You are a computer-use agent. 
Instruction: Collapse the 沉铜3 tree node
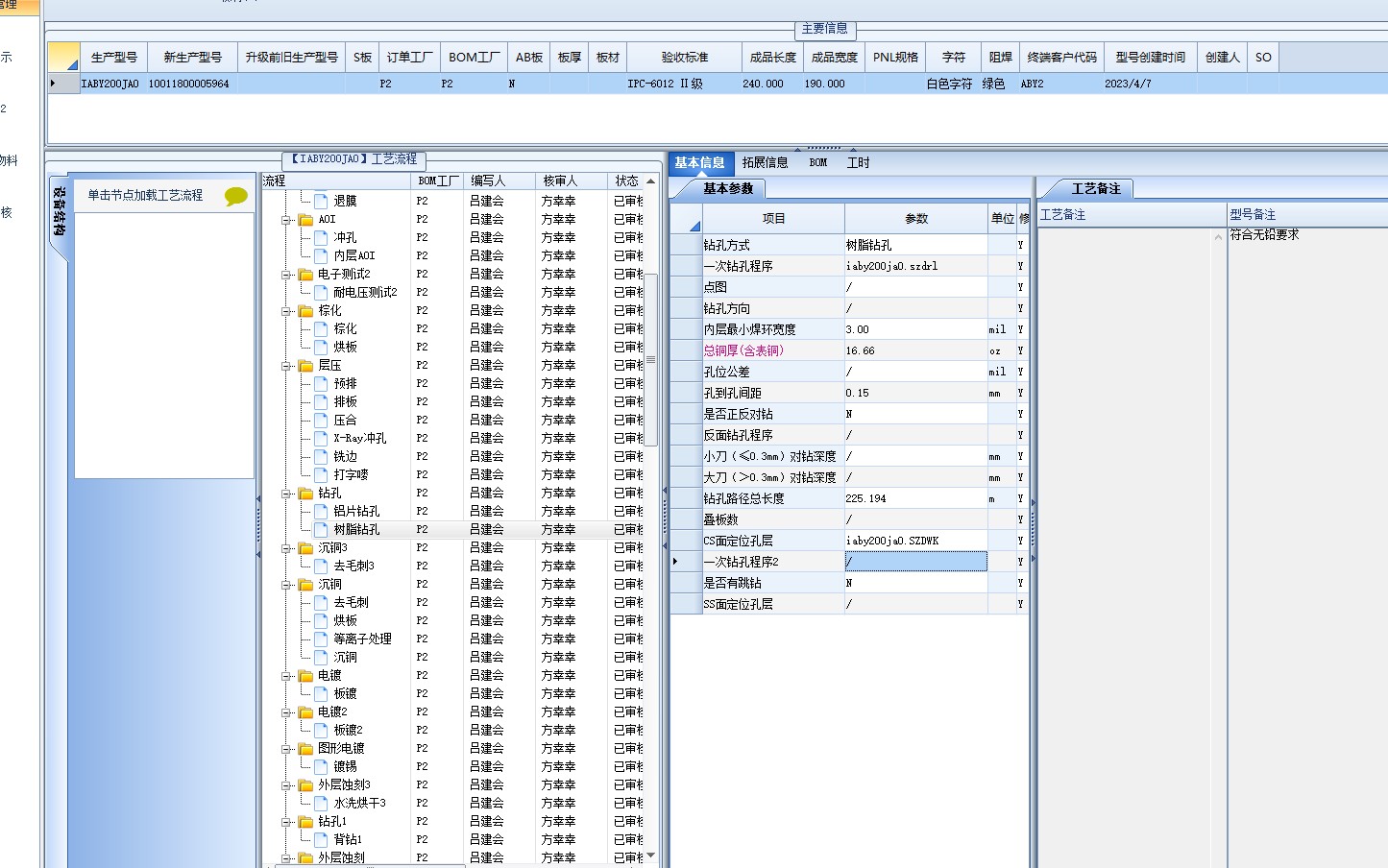(285, 548)
